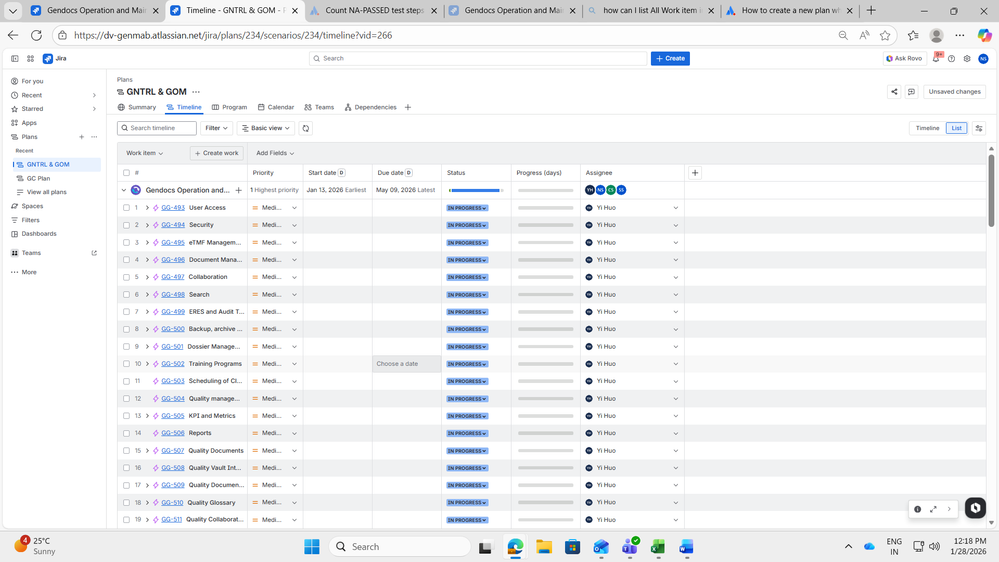The height and width of the screenshot is (562, 999).
Task: Click the Search timeline field
Action: tap(157, 128)
